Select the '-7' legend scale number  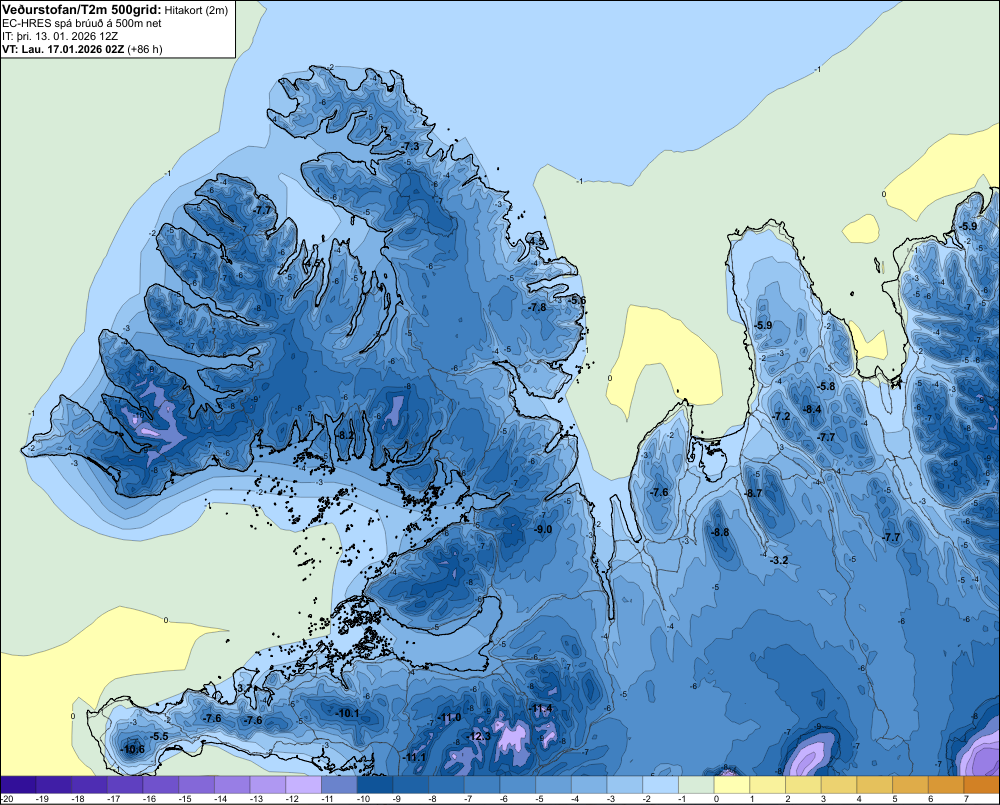coord(469,799)
